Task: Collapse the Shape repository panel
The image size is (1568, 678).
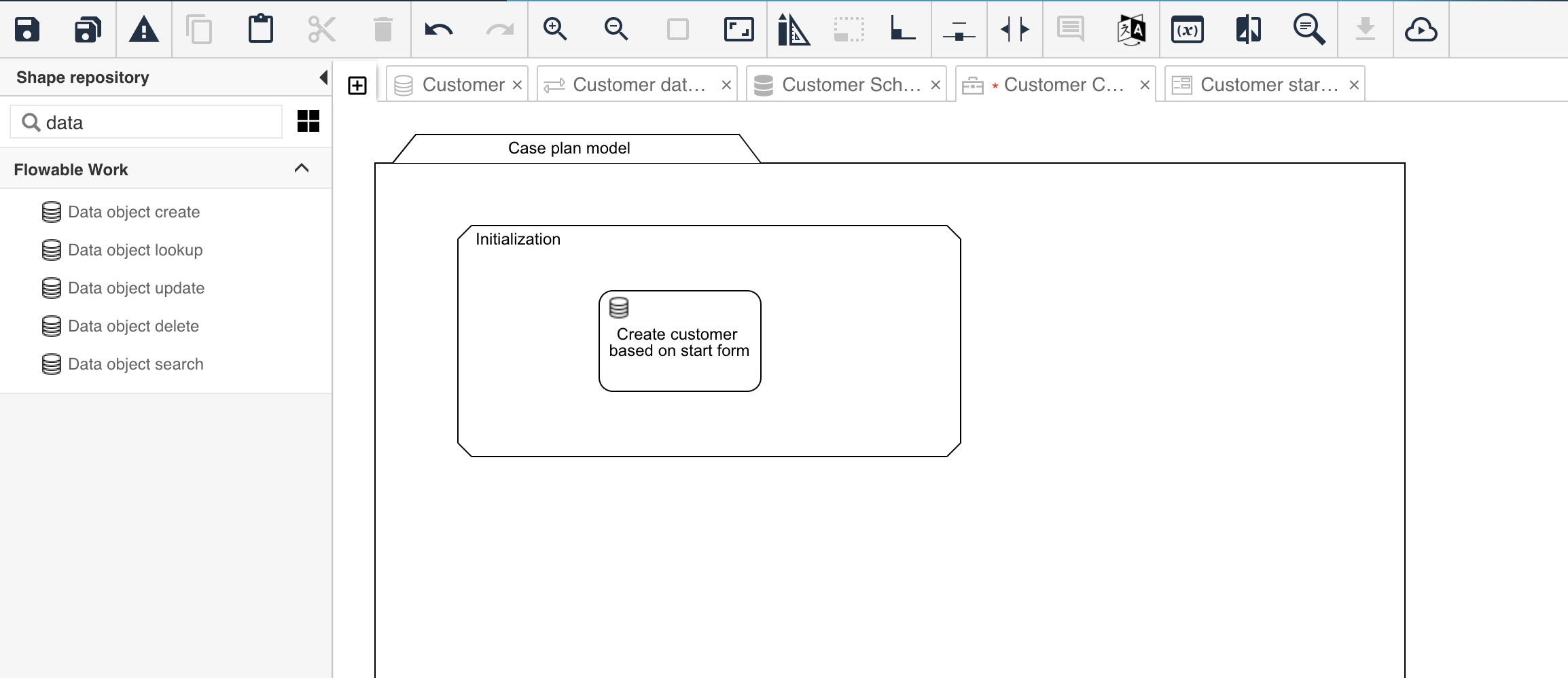Action: coord(324,77)
